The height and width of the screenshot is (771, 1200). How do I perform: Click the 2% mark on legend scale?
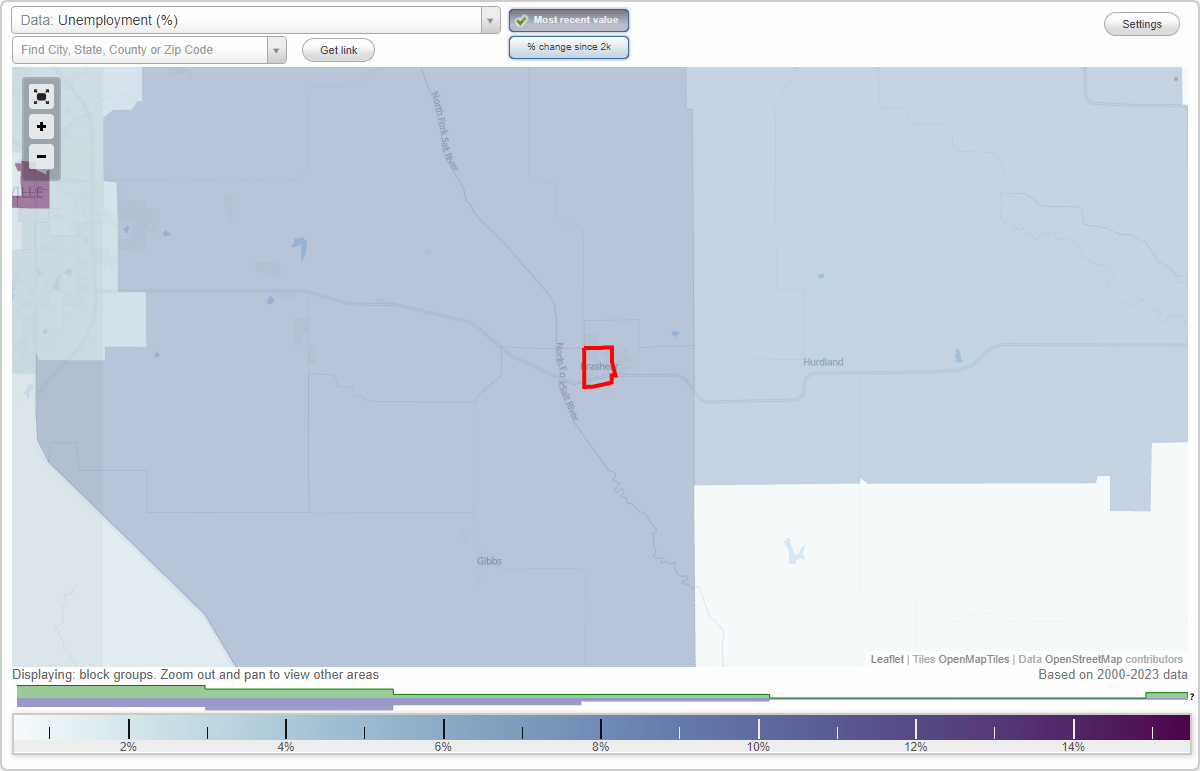pos(128,747)
